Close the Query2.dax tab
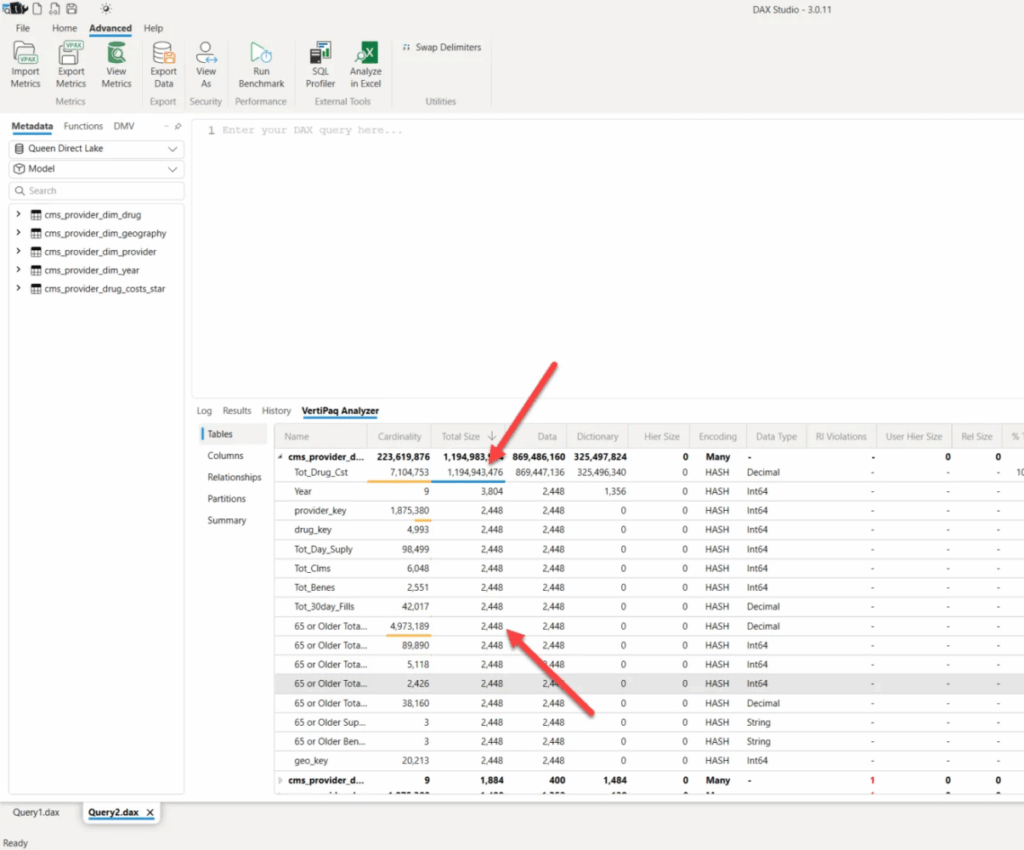1024x850 pixels. pyautogui.click(x=150, y=813)
